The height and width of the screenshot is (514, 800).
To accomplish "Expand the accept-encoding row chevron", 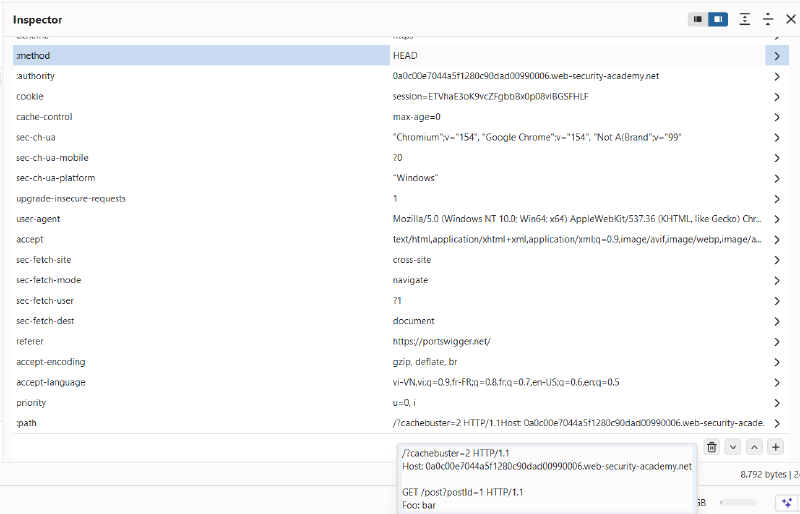I will (777, 362).
